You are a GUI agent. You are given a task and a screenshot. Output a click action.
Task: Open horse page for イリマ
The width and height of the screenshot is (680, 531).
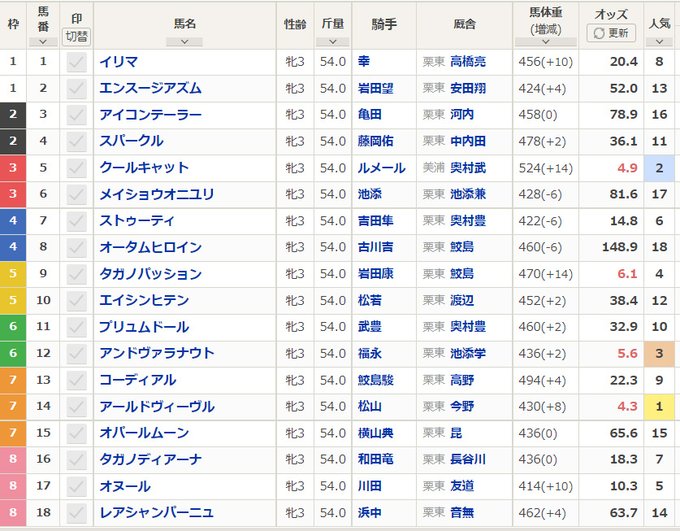pos(118,62)
